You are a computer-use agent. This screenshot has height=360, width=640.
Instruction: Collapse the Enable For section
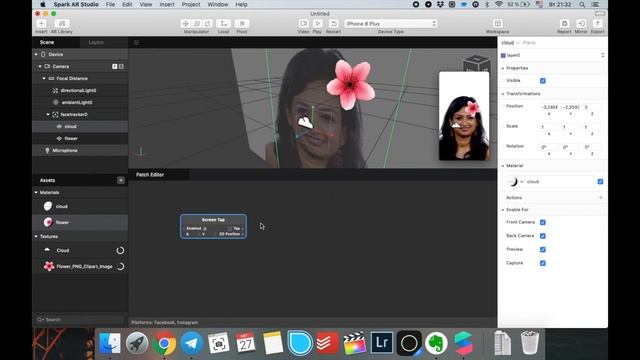503,210
